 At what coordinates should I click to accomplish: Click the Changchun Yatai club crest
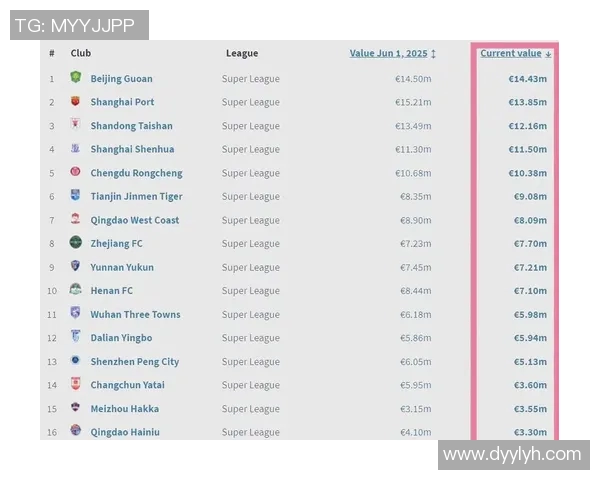point(76,385)
